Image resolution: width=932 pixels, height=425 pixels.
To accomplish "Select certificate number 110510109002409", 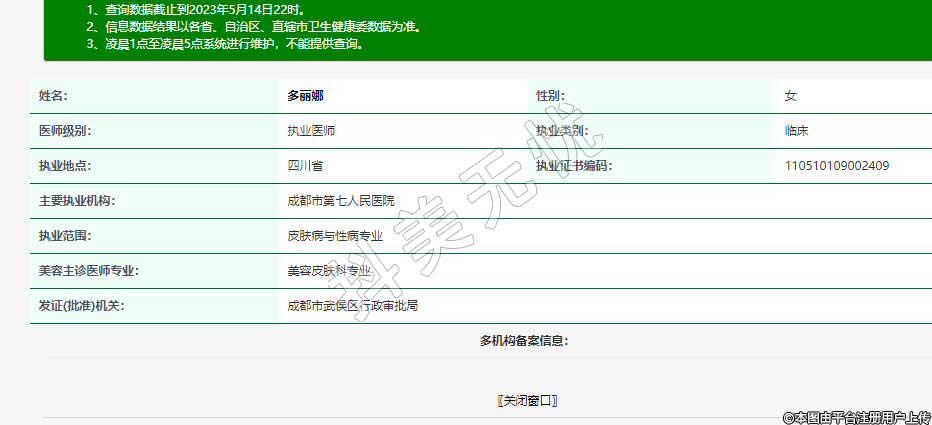I will (x=837, y=166).
